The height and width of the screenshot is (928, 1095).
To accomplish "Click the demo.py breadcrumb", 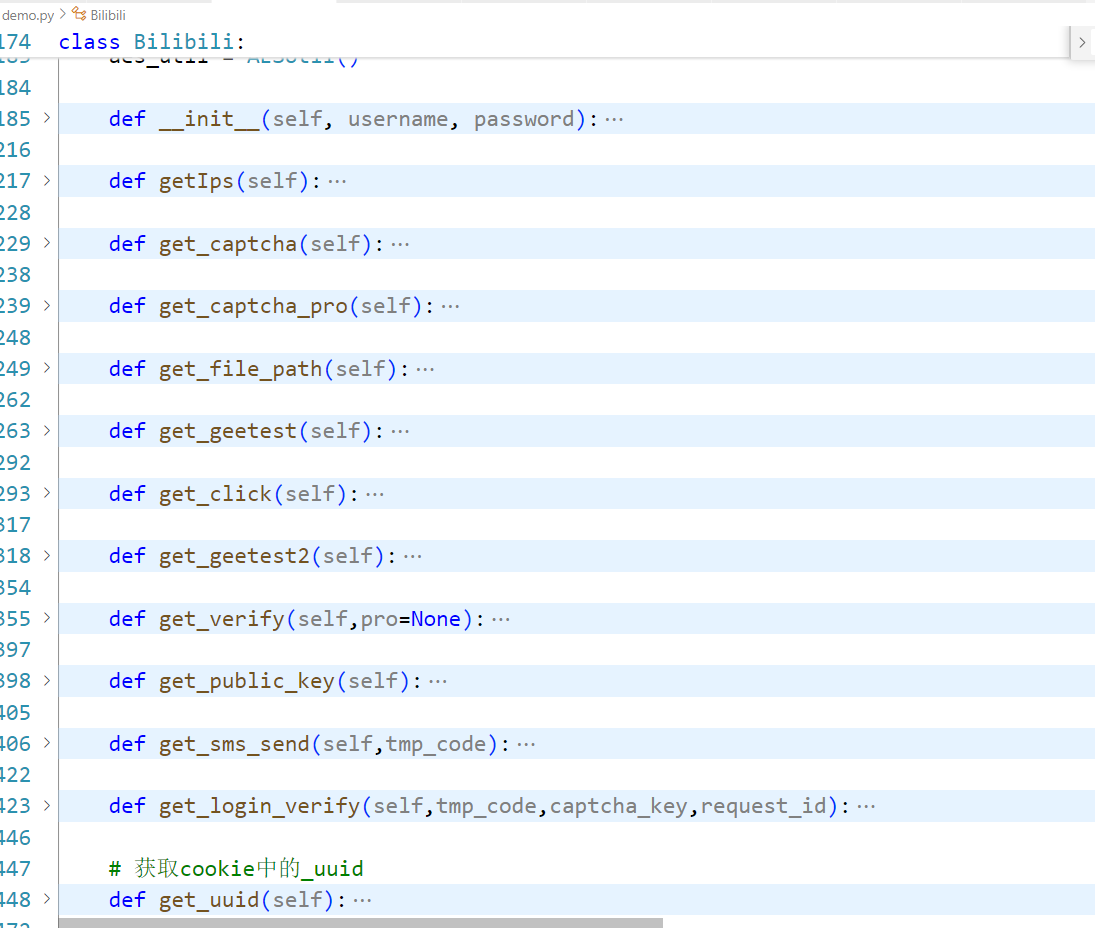I will (x=27, y=15).
